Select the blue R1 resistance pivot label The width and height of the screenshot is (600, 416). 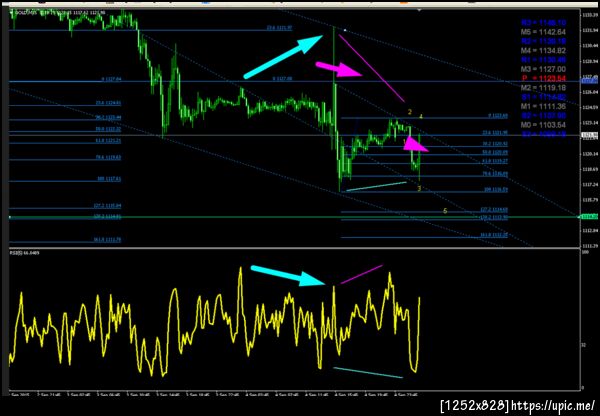point(543,60)
